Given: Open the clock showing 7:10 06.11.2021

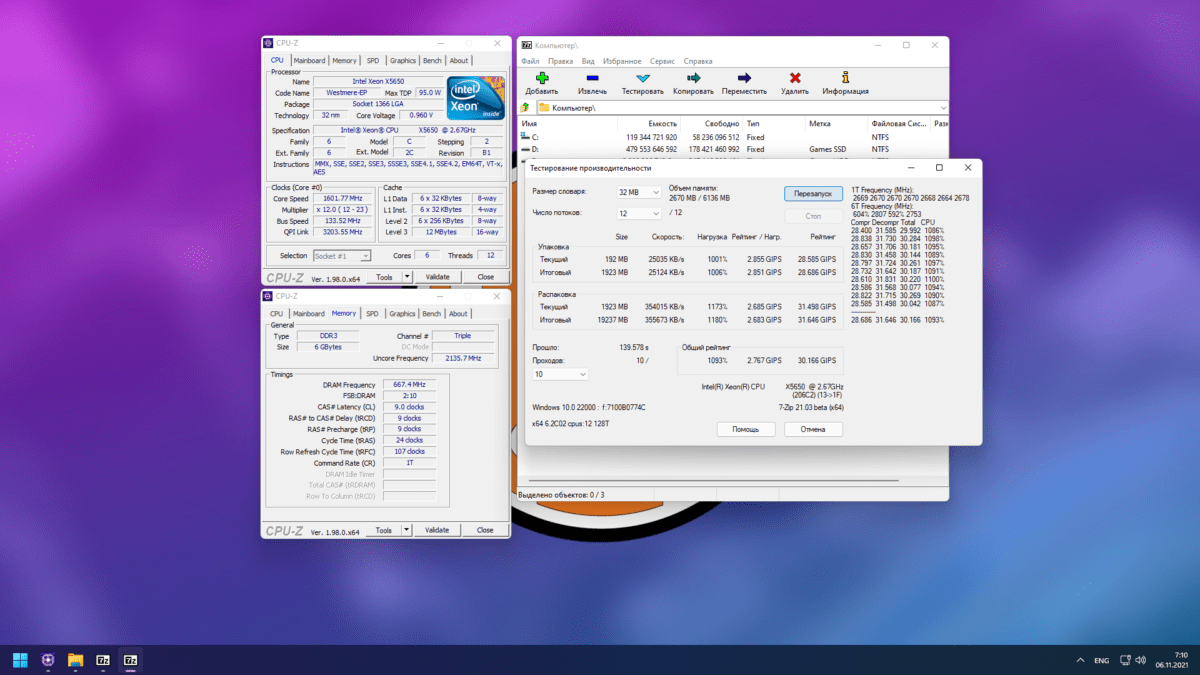Looking at the screenshot, I should pos(1174,660).
